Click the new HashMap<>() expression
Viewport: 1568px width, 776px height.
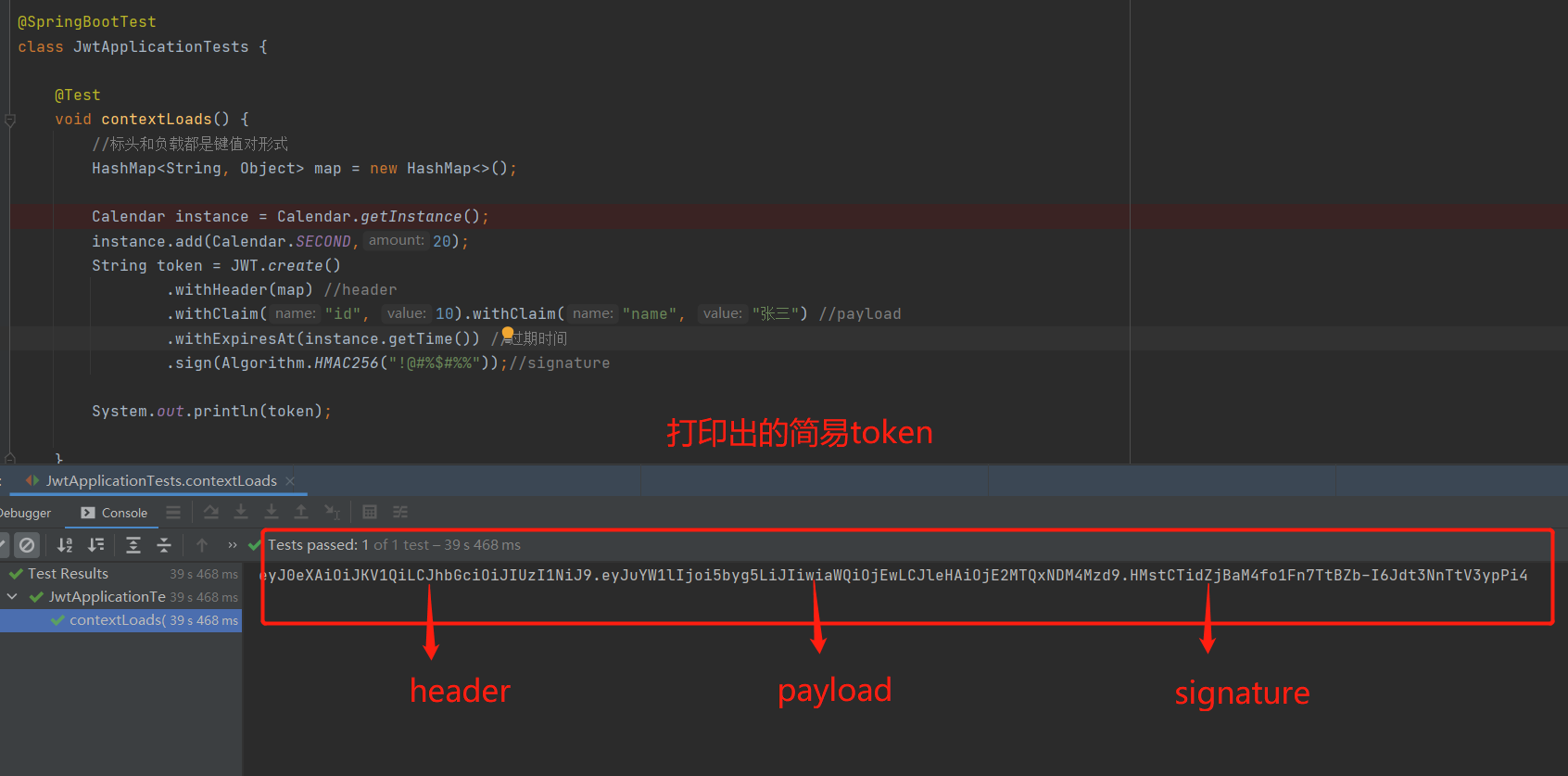[439, 168]
